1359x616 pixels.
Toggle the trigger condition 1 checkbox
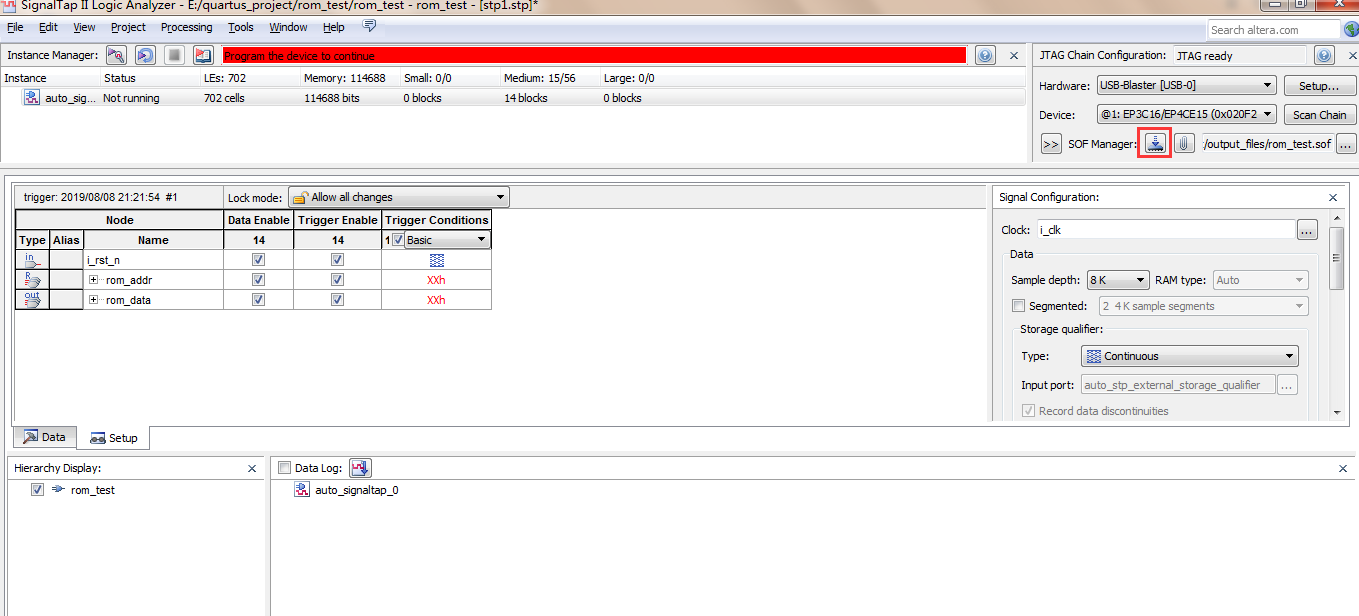398,240
